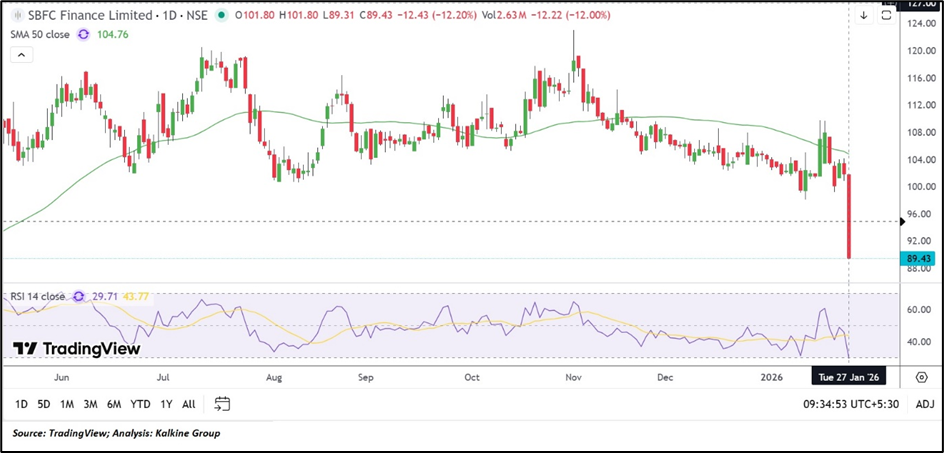Select the YTD range button
The width and height of the screenshot is (944, 453).
click(x=140, y=404)
